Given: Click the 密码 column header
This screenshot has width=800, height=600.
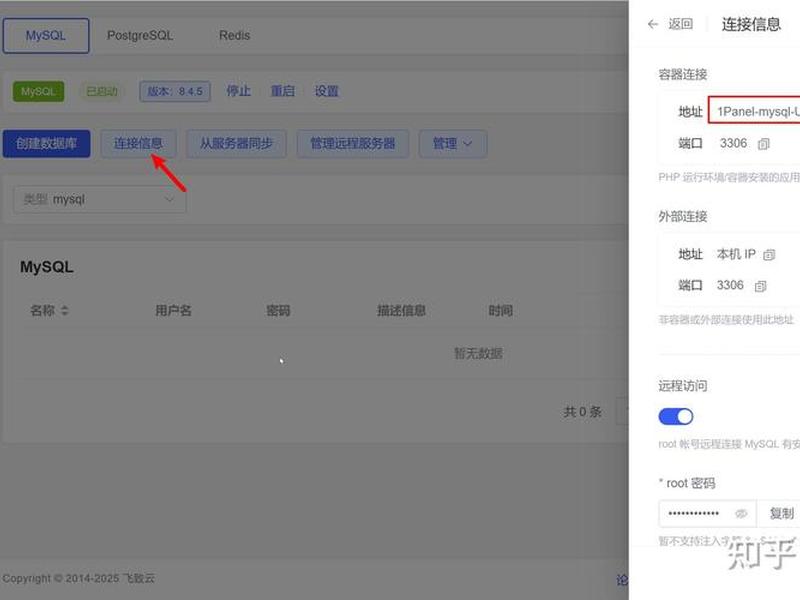Looking at the screenshot, I should (x=278, y=310).
